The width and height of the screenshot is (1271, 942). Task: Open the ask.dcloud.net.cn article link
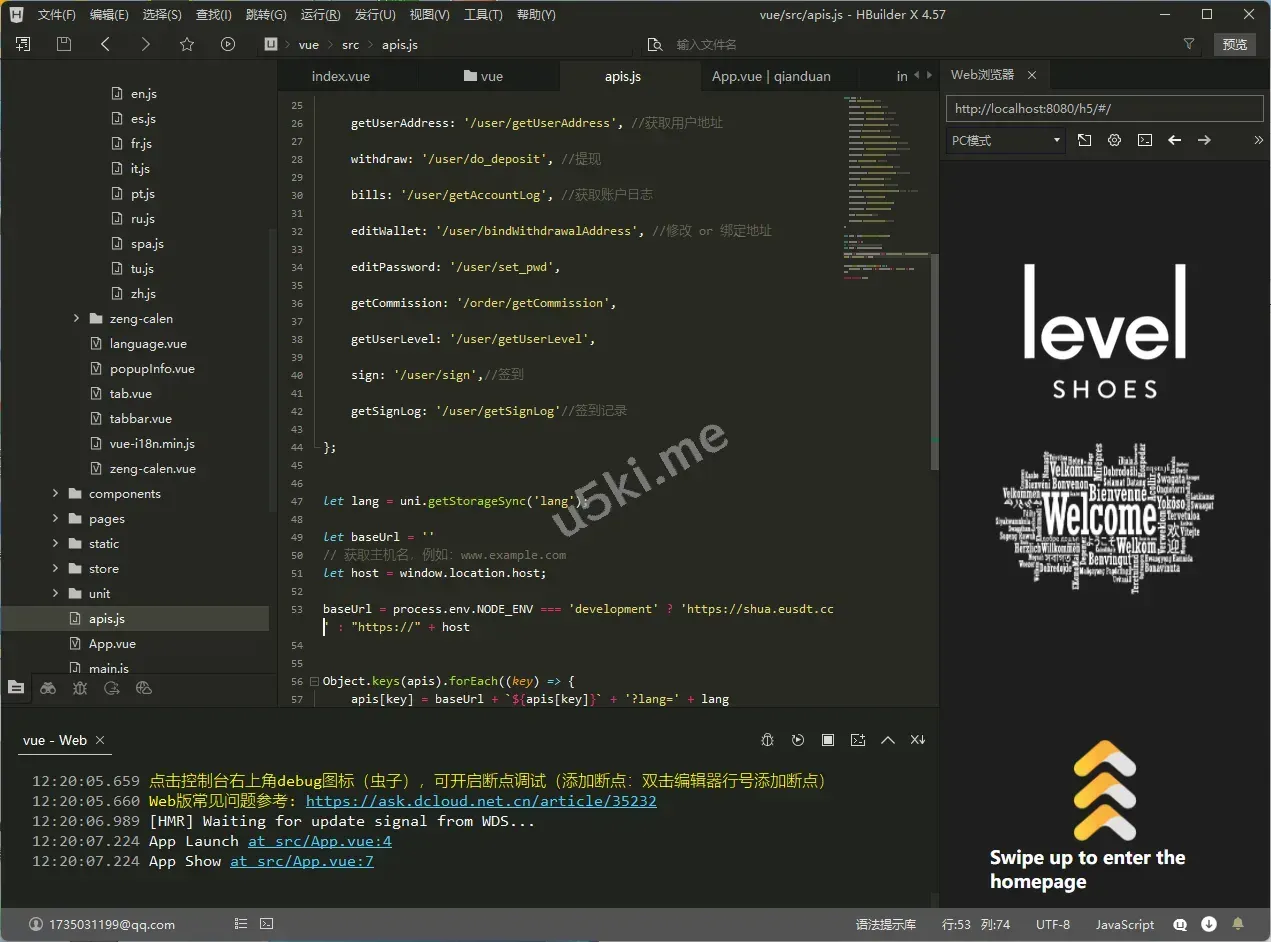tap(481, 801)
